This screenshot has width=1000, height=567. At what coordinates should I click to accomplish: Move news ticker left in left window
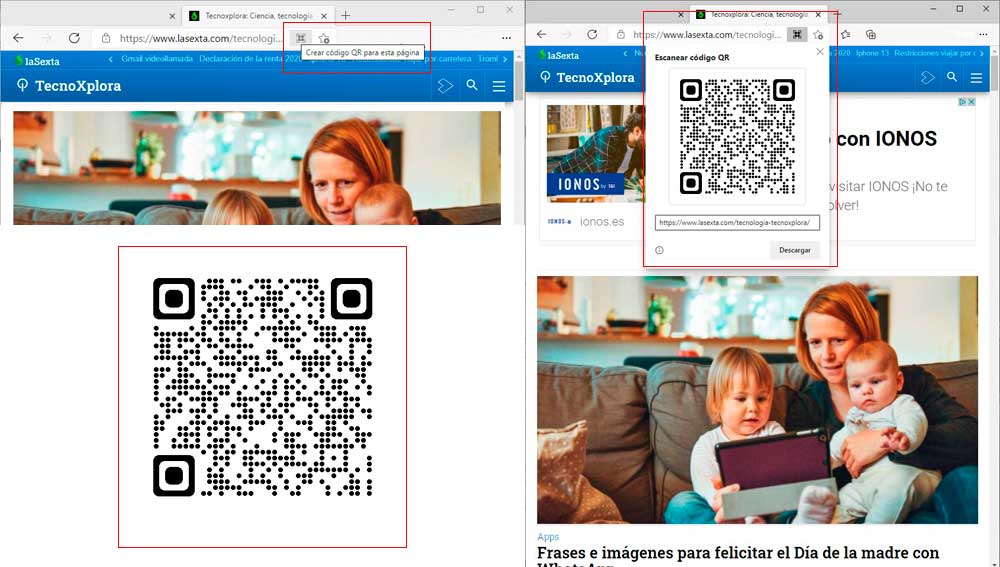[110, 59]
